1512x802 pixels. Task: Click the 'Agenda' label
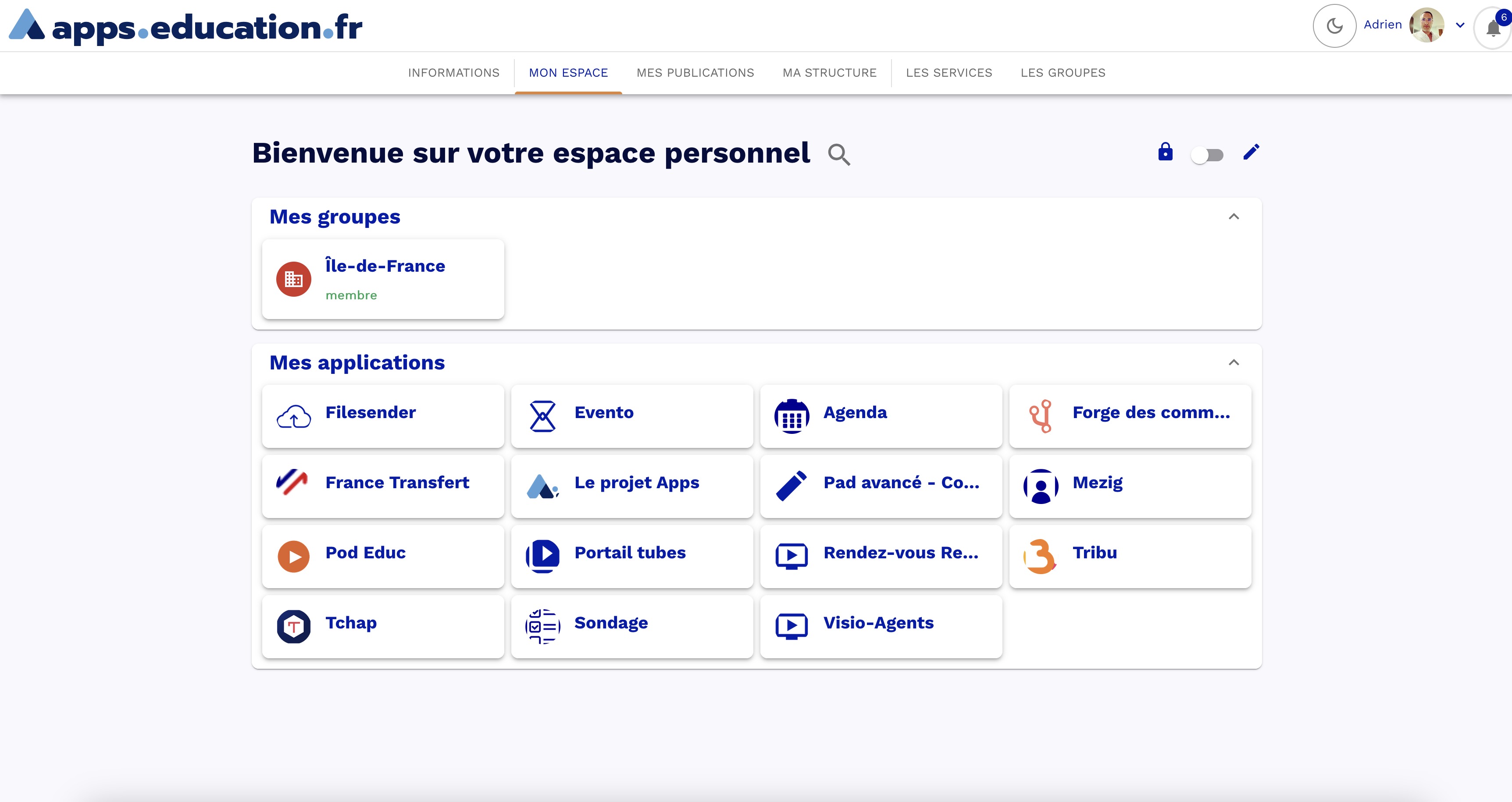855,412
